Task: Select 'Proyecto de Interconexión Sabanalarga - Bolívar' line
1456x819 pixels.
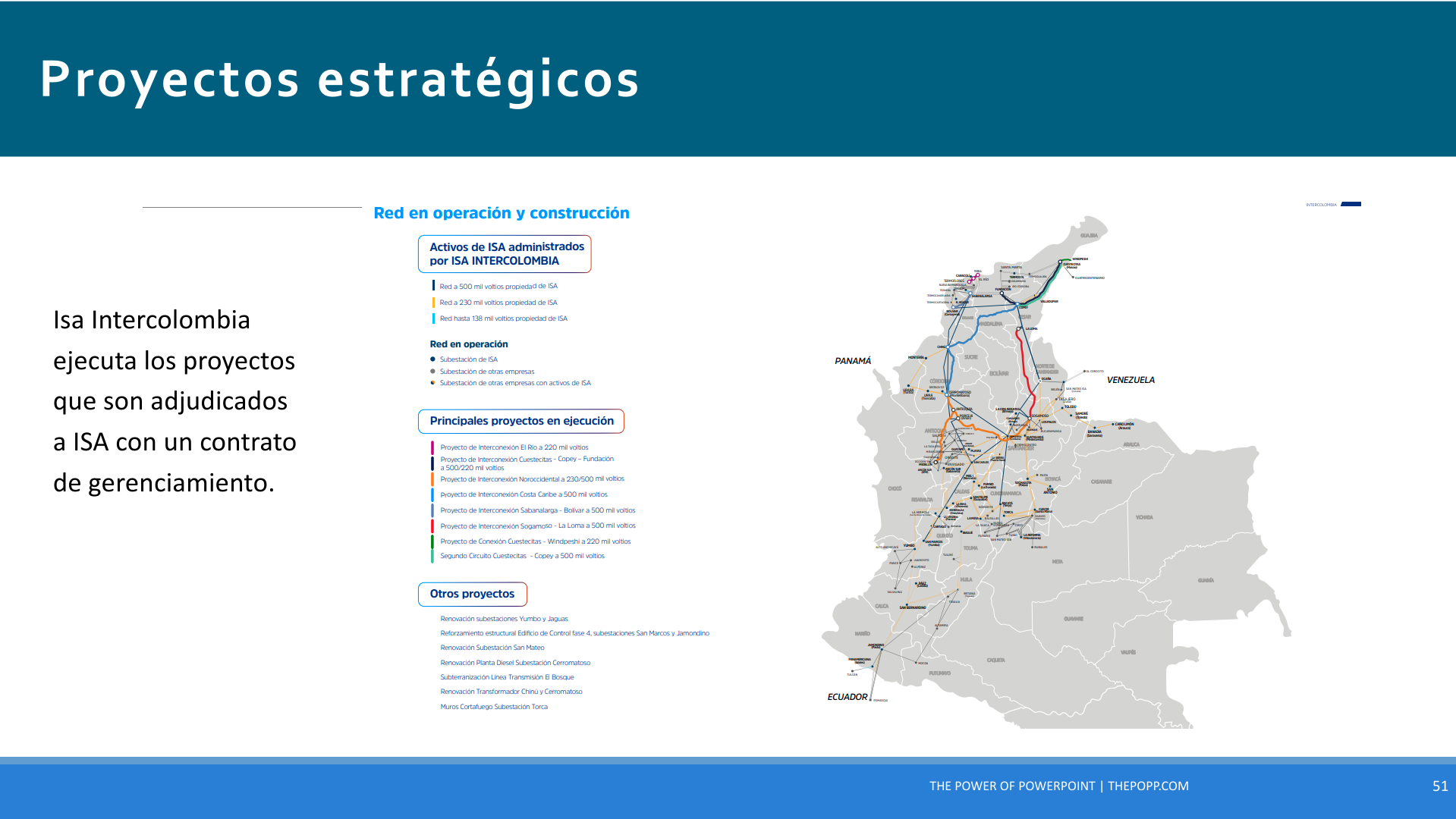Action: 537,510
